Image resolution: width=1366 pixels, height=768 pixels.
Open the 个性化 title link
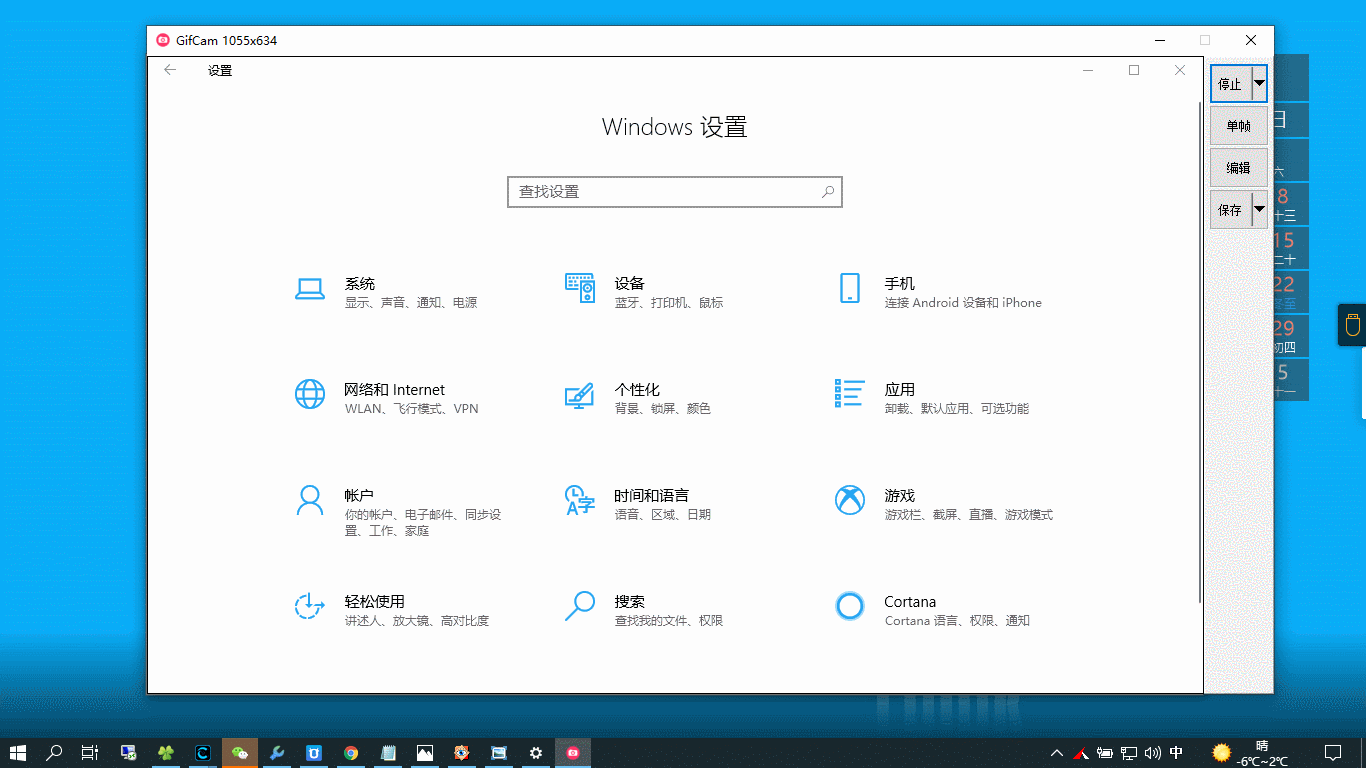point(637,390)
